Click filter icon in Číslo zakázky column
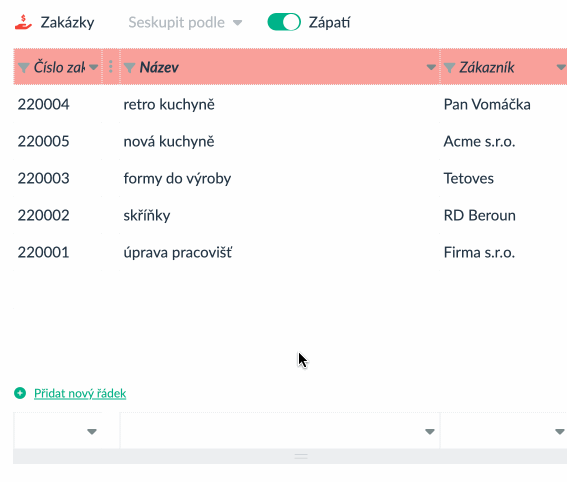The image size is (567, 482). [24, 67]
